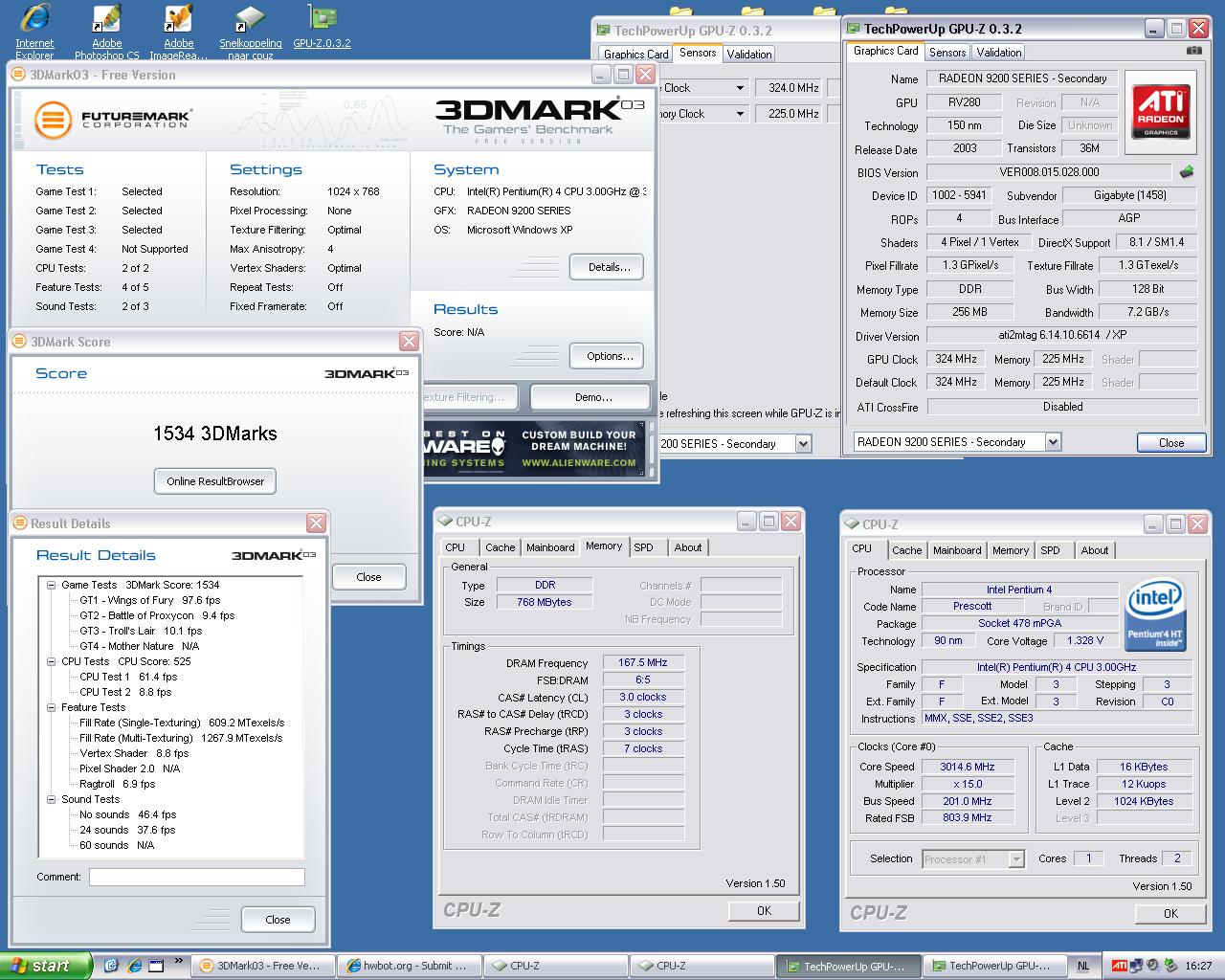1225x980 pixels.
Task: Expand hidden Quick Launch items chevron
Action: (x=179, y=962)
